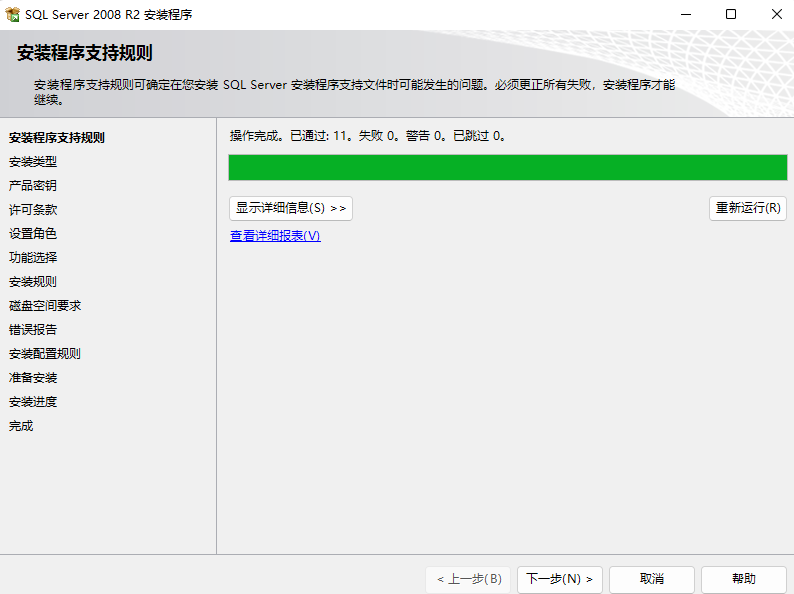This screenshot has height=594, width=794.
Task: Select 安装程序支持规则 in the step list
Action: coord(57,138)
